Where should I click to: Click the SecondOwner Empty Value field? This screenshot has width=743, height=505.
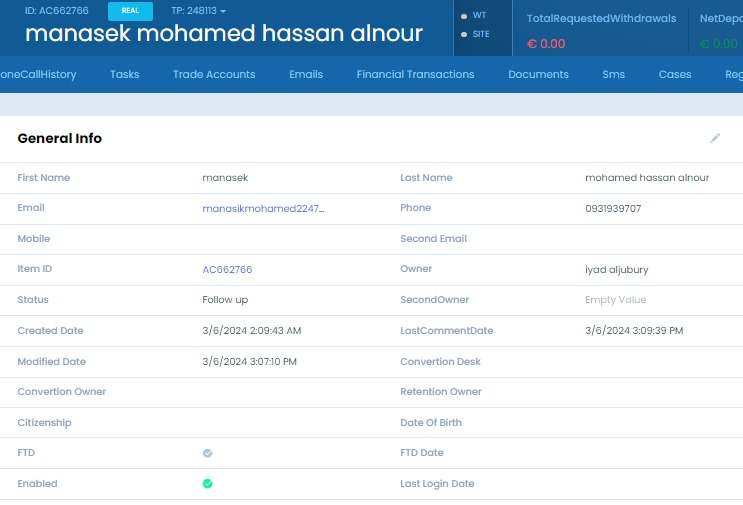616,299
